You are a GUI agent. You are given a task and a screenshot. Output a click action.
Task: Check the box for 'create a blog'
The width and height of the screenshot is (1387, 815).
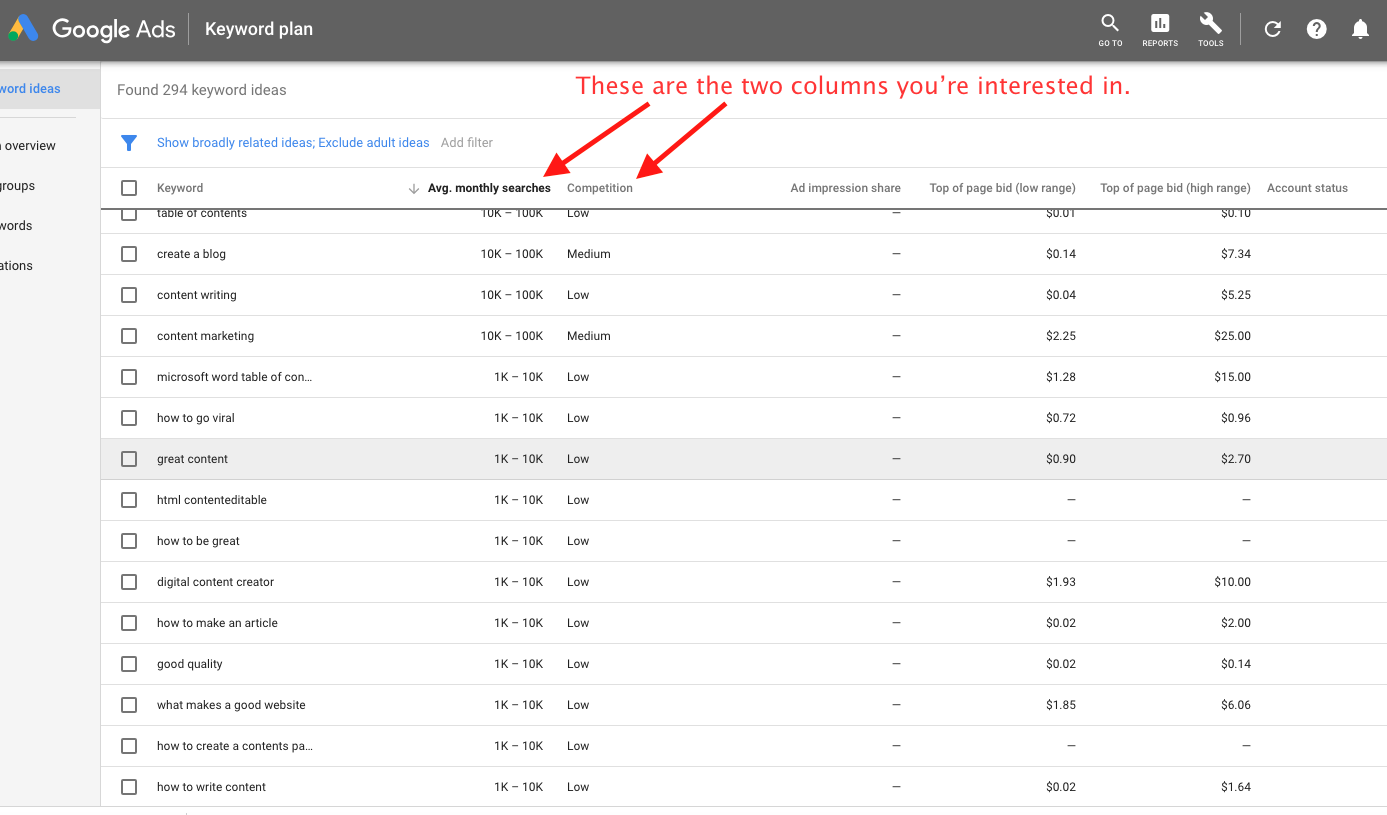pos(129,254)
